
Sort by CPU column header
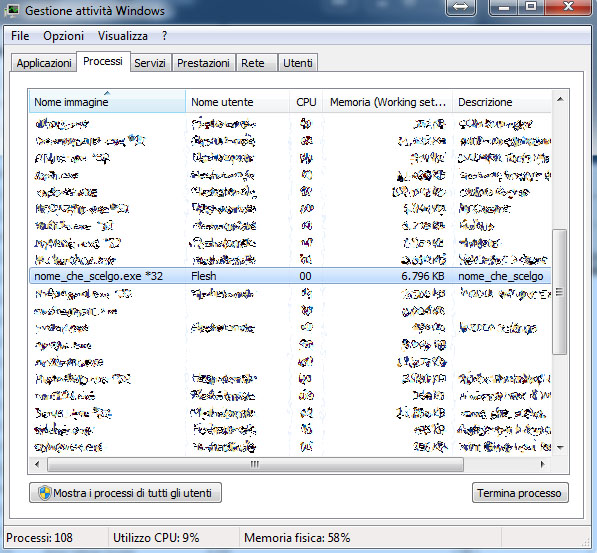tap(306, 102)
